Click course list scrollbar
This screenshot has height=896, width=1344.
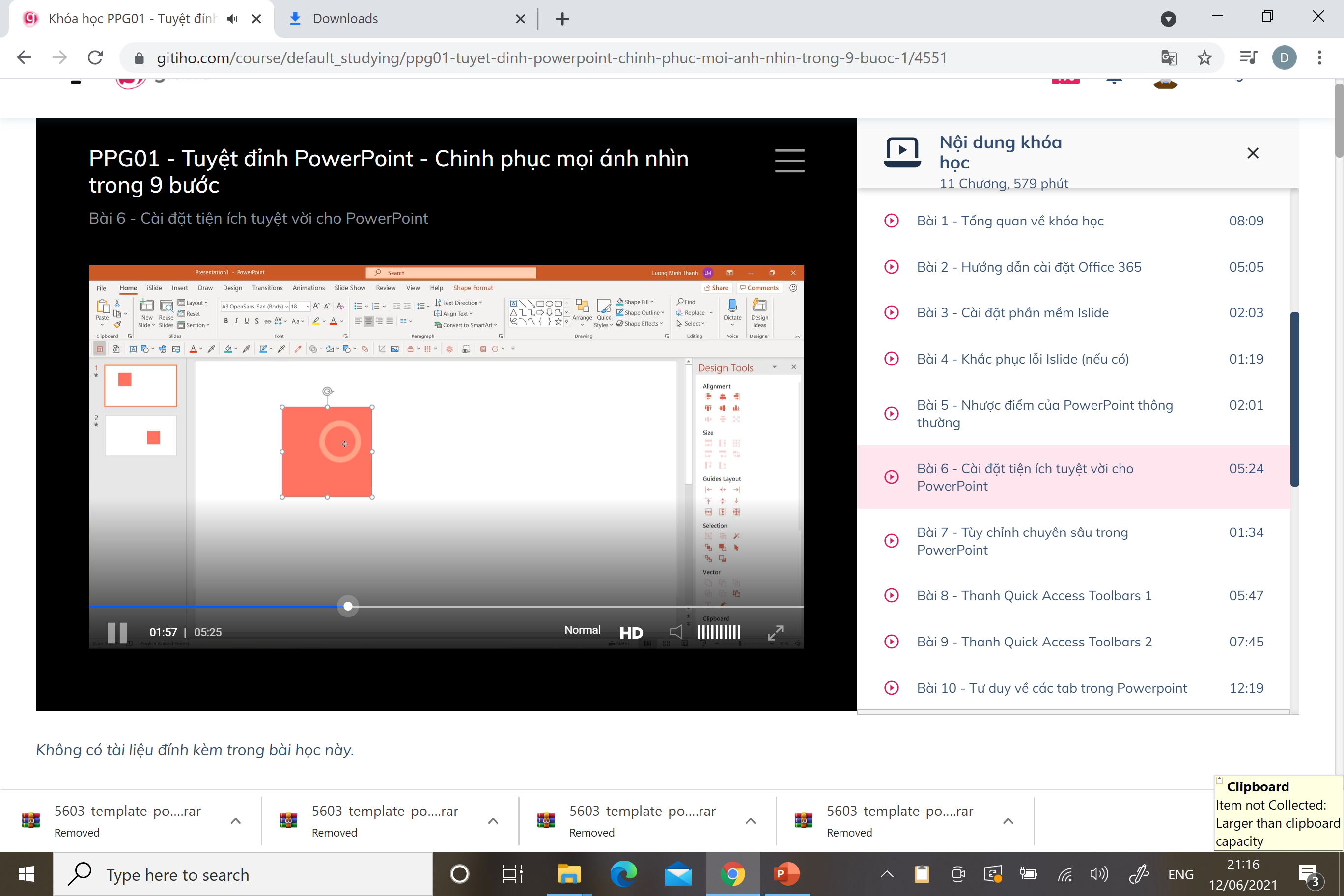pyautogui.click(x=1295, y=399)
